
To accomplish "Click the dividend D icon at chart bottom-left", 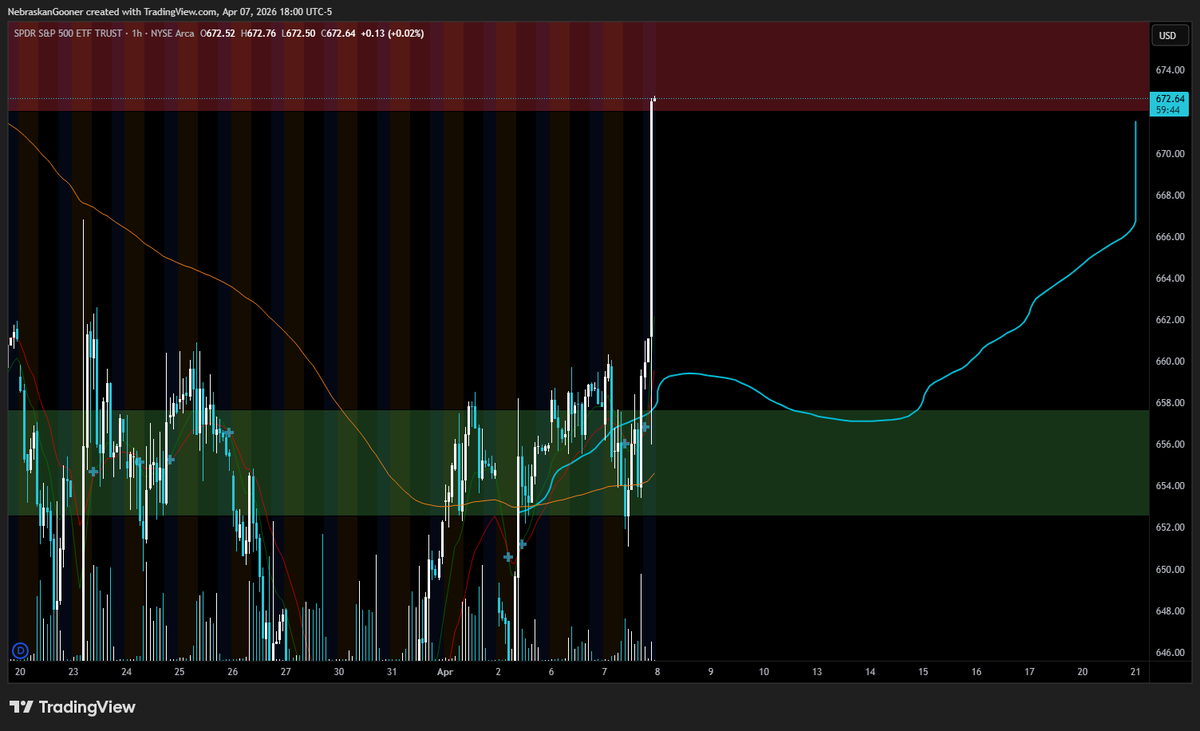I will (19, 651).
